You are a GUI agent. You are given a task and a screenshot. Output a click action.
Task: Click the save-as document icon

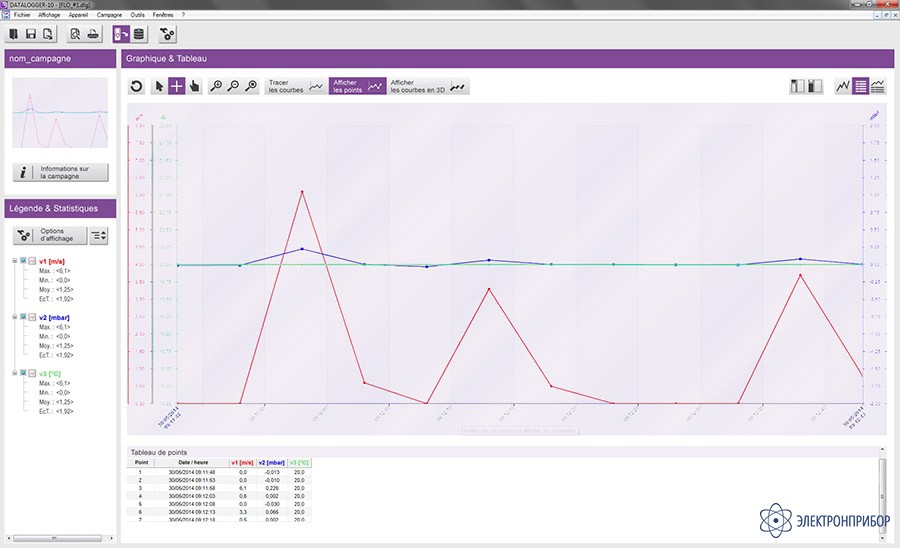[48, 34]
